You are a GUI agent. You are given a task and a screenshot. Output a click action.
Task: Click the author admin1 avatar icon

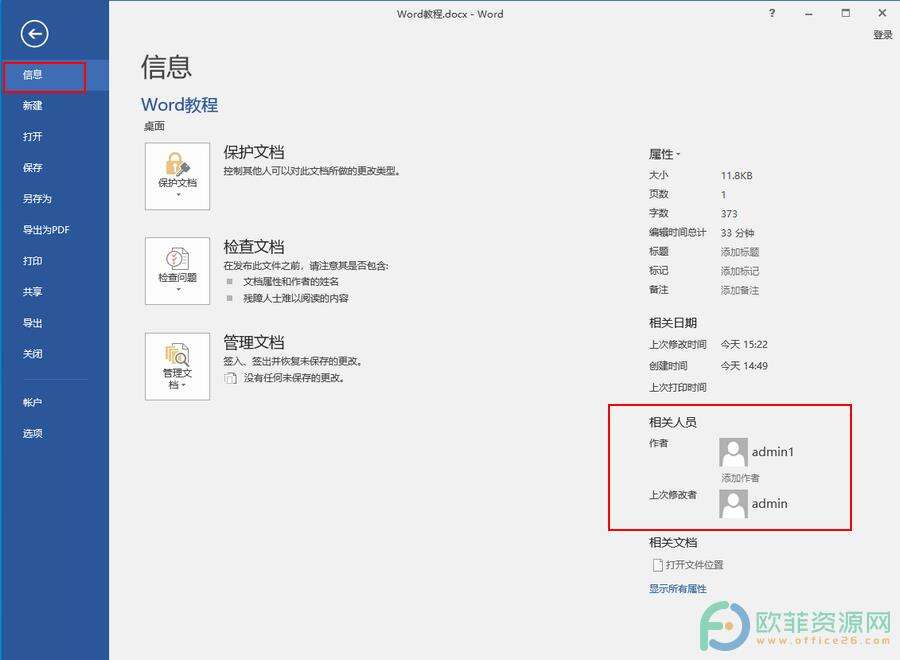click(x=734, y=452)
